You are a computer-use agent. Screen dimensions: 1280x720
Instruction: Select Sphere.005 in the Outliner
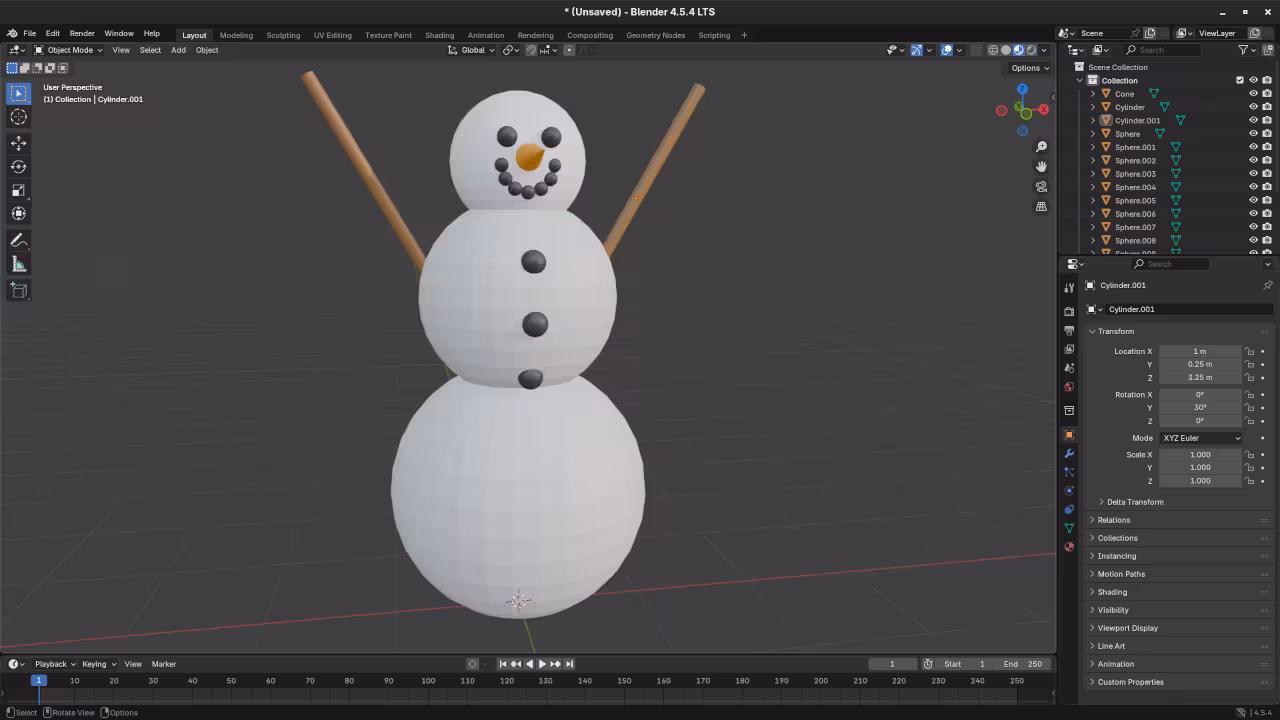click(1134, 200)
